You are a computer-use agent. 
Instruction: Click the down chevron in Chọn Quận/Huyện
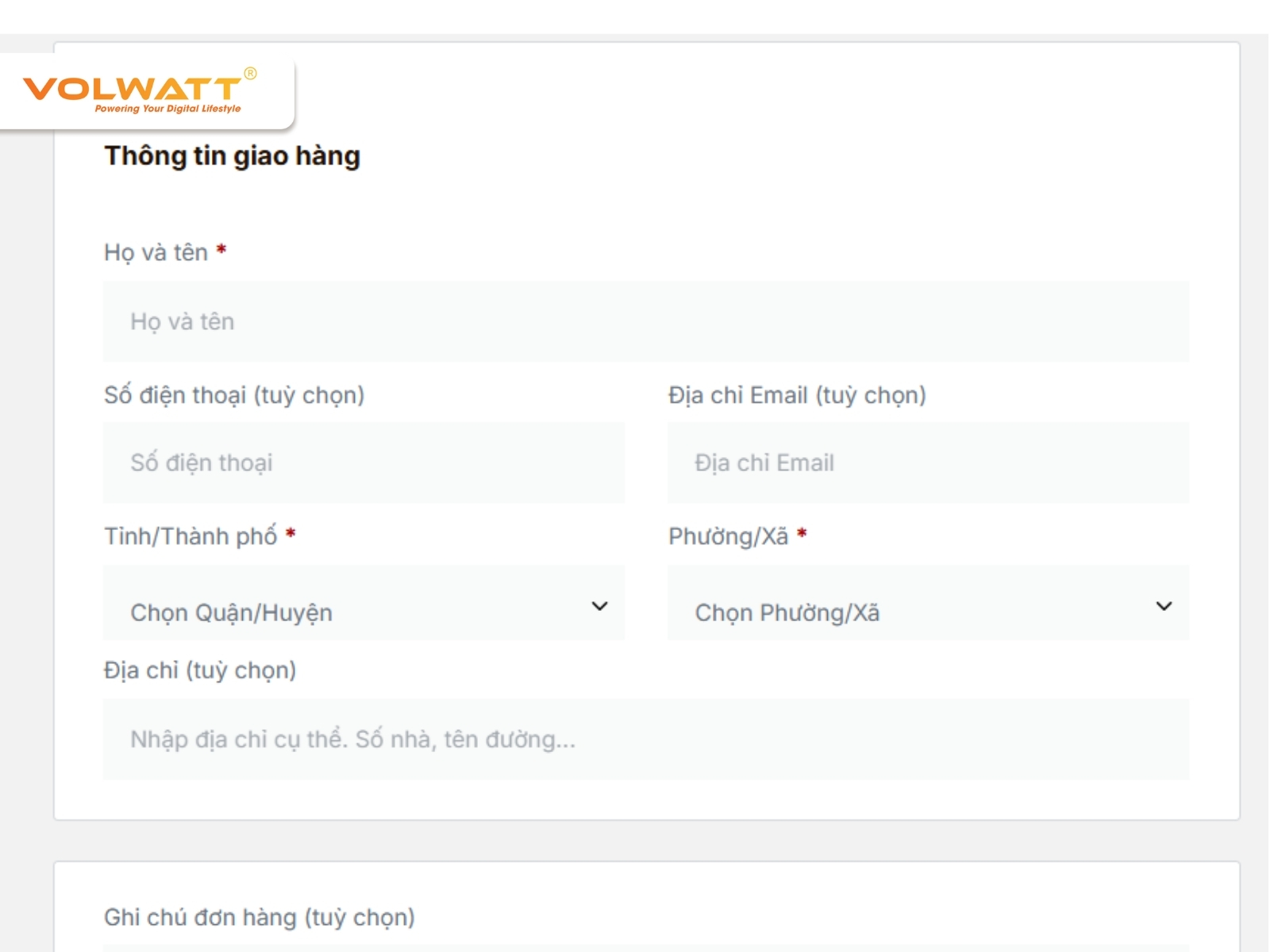tap(599, 606)
